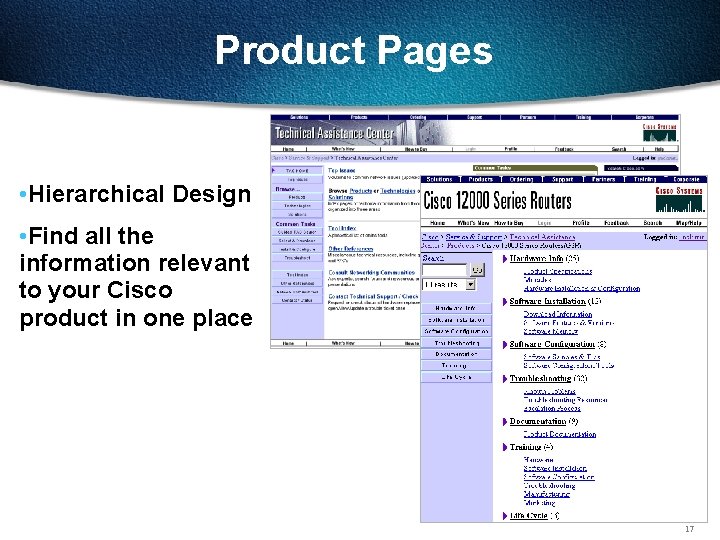
Task: Open Top Issues link on Technical Assistance page
Action: tap(342, 170)
